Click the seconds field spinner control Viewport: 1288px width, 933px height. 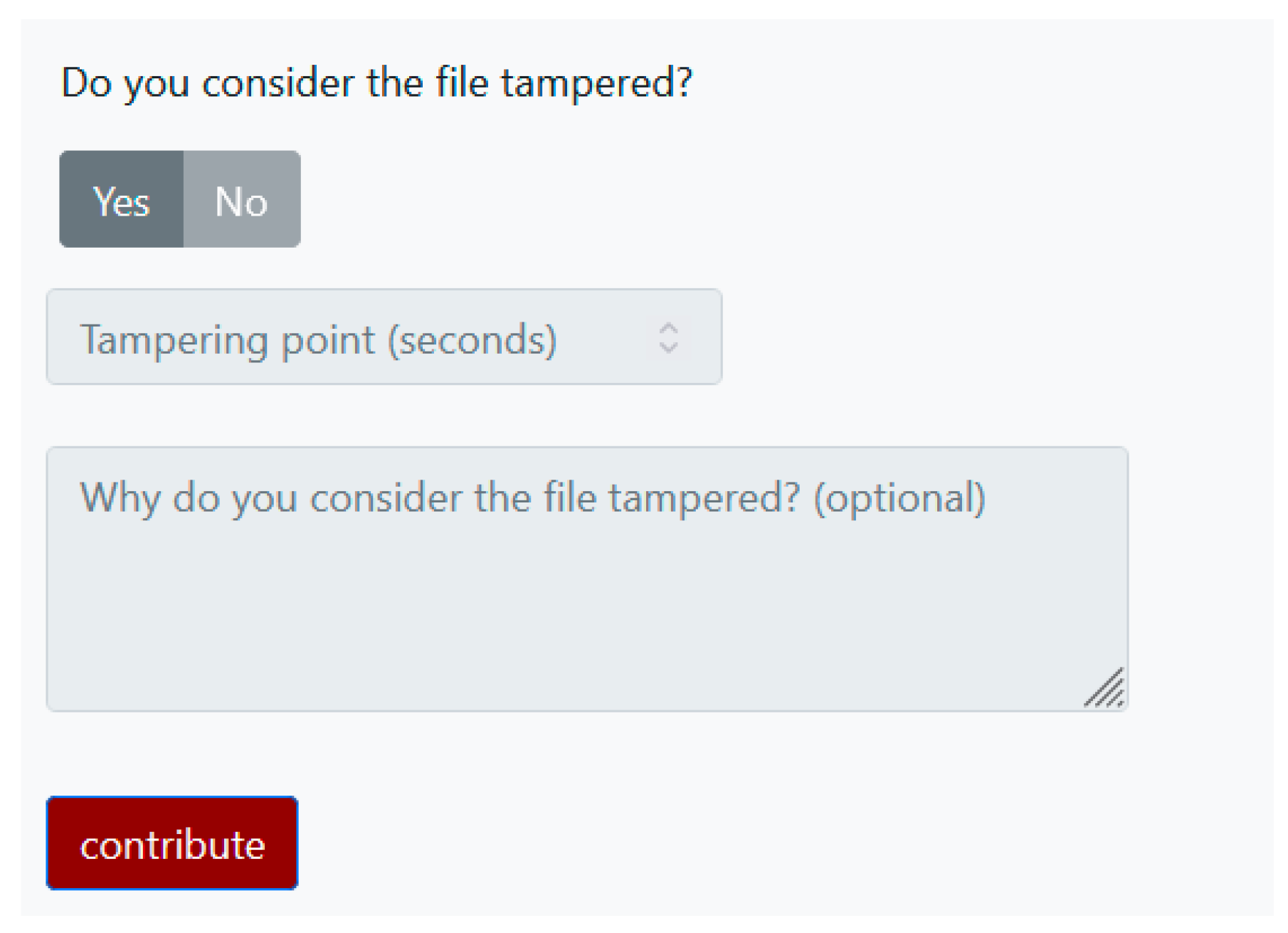(x=668, y=337)
